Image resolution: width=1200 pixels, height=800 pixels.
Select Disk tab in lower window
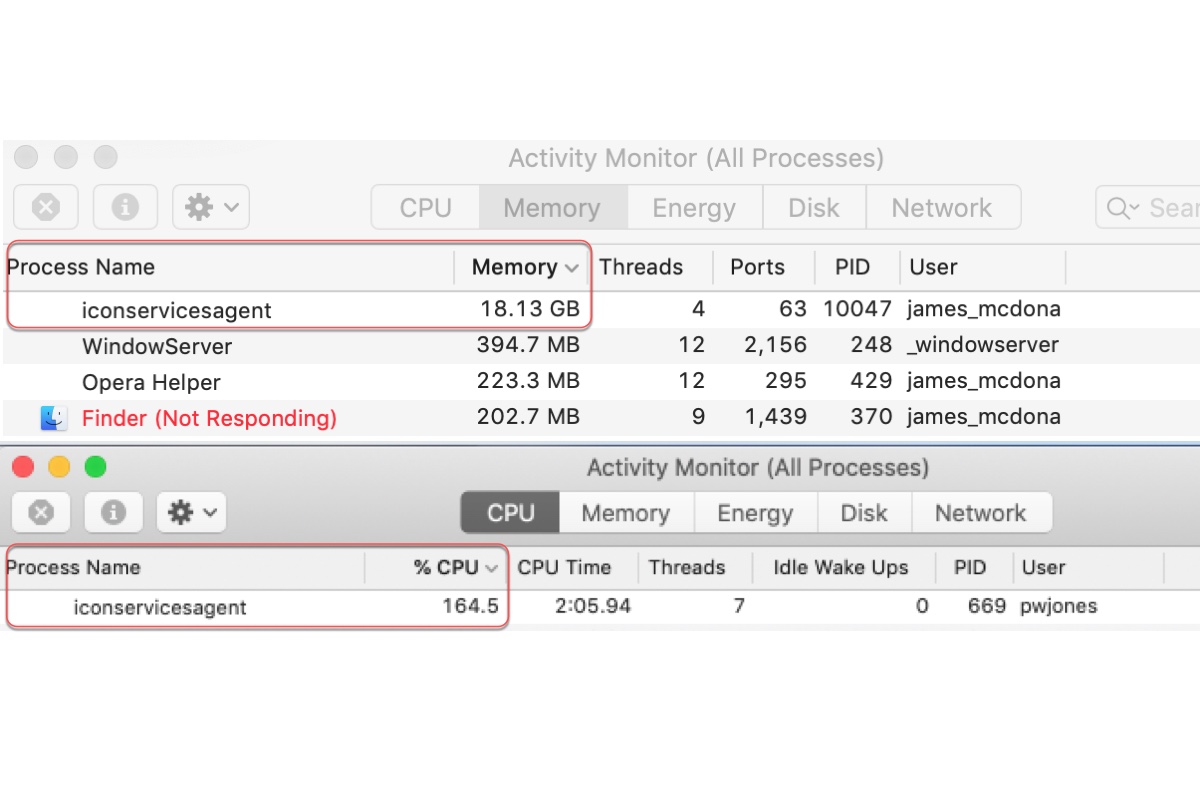point(864,513)
